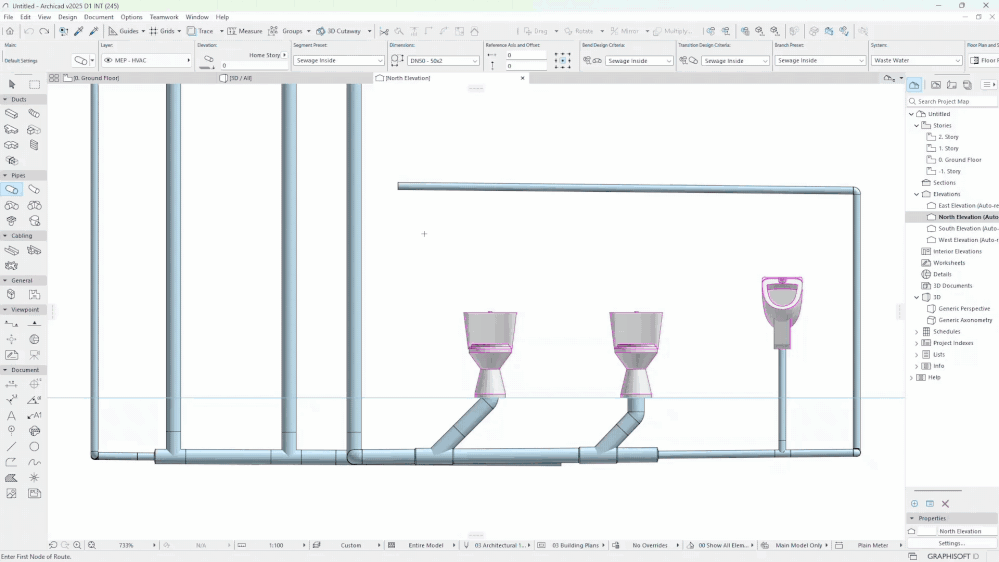Select South Elevation in tree
This screenshot has width=999, height=562.
point(967,229)
